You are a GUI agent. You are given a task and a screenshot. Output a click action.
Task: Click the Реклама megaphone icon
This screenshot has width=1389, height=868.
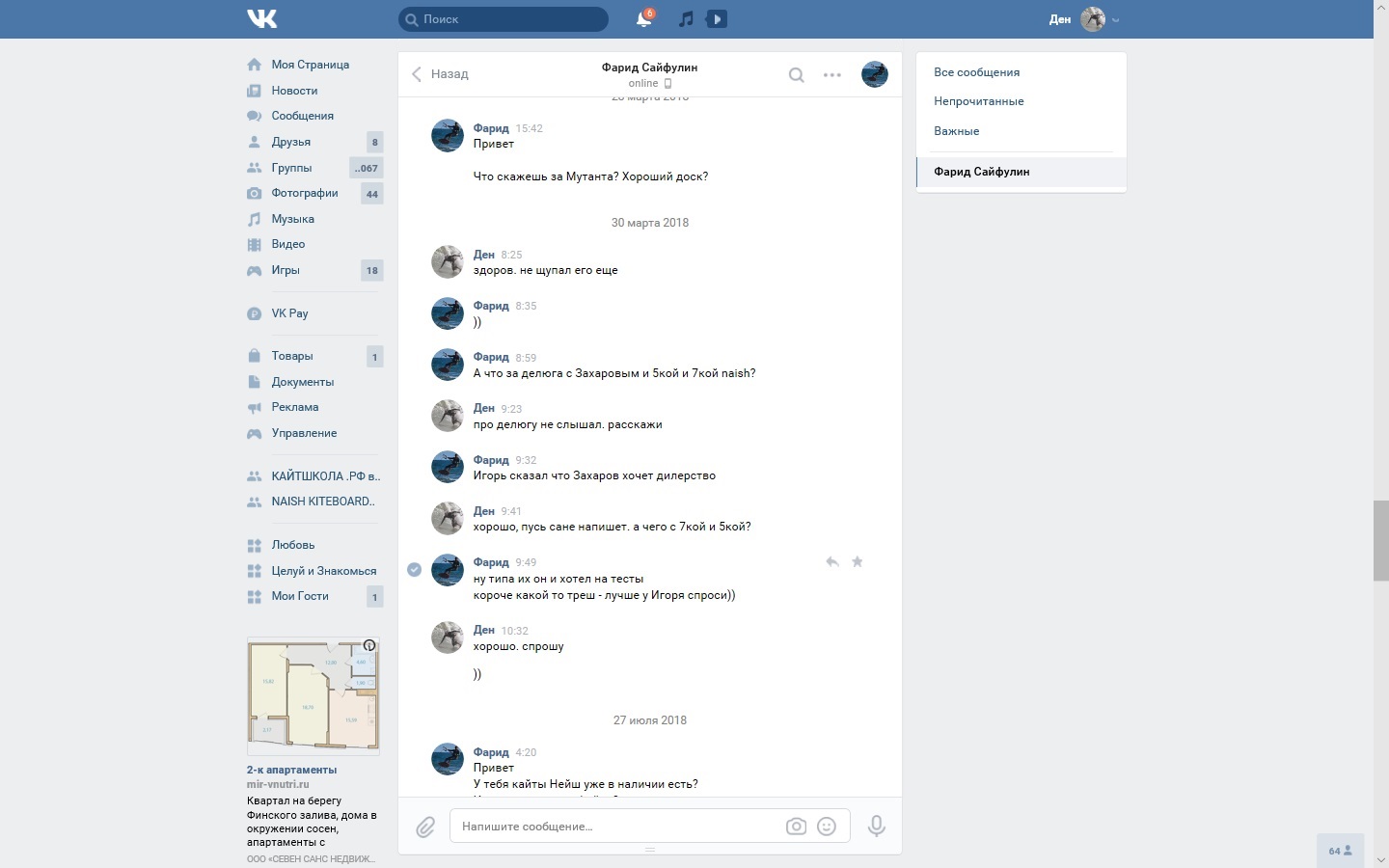click(254, 407)
